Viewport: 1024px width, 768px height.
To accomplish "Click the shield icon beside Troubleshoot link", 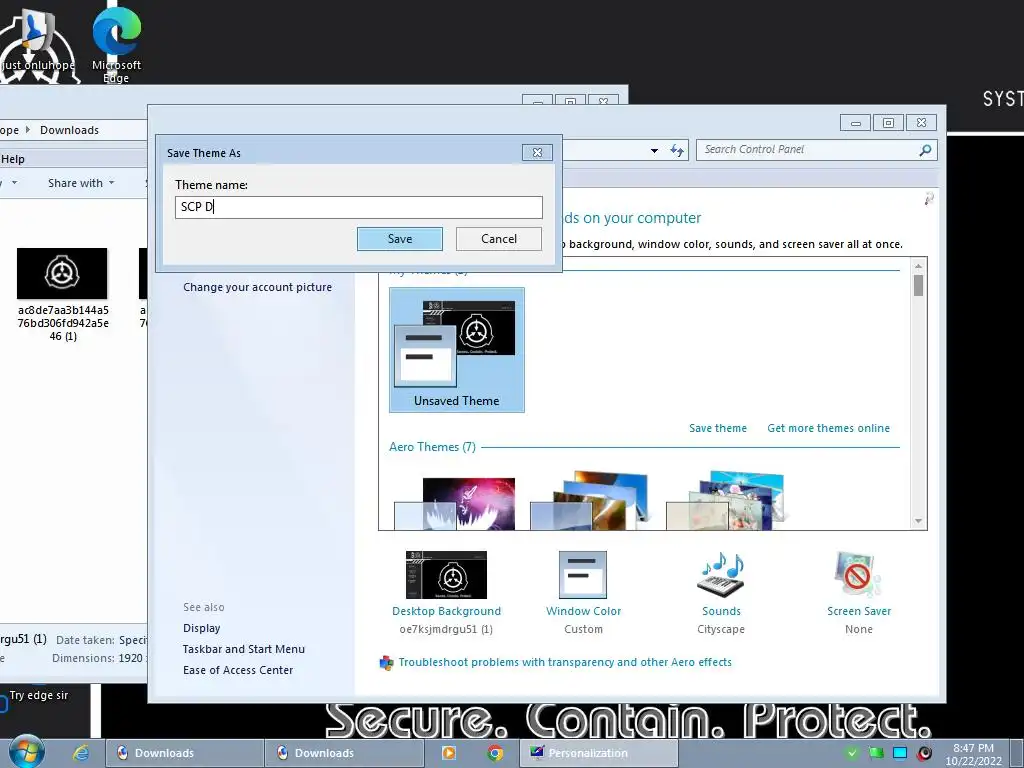I will click(x=387, y=663).
